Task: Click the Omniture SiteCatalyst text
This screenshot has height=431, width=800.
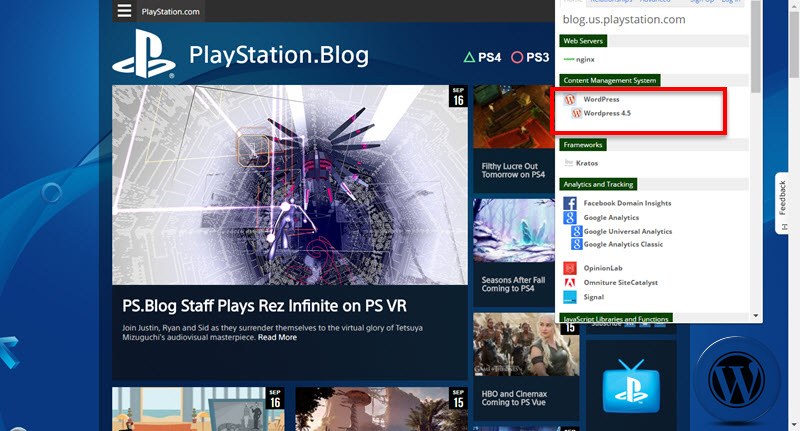Action: click(x=621, y=282)
